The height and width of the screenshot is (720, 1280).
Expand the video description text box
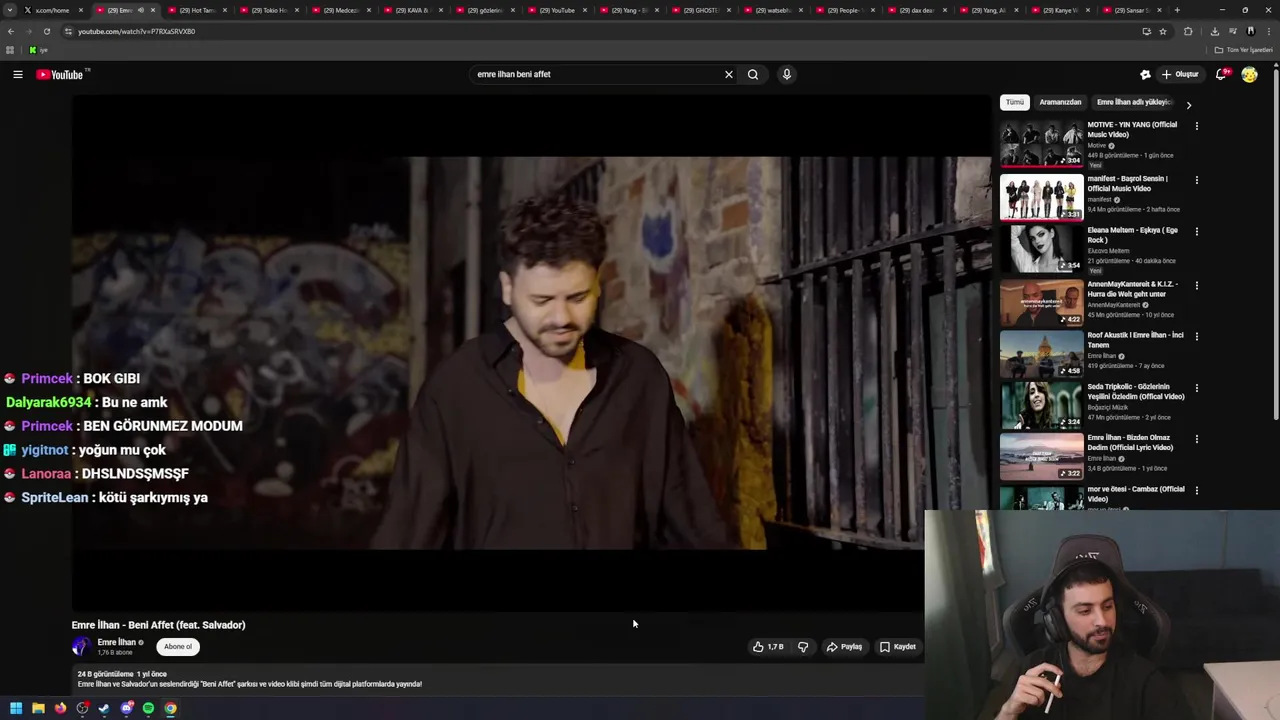click(x=498, y=680)
